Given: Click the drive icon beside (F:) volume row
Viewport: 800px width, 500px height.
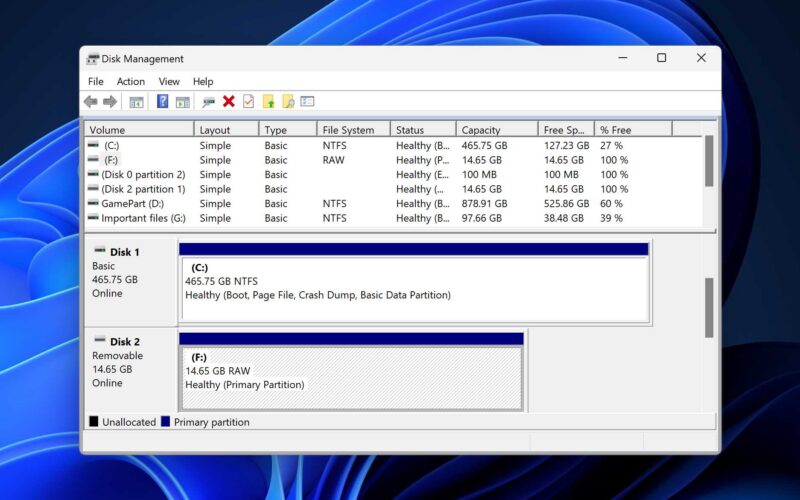Looking at the screenshot, I should pos(93,160).
